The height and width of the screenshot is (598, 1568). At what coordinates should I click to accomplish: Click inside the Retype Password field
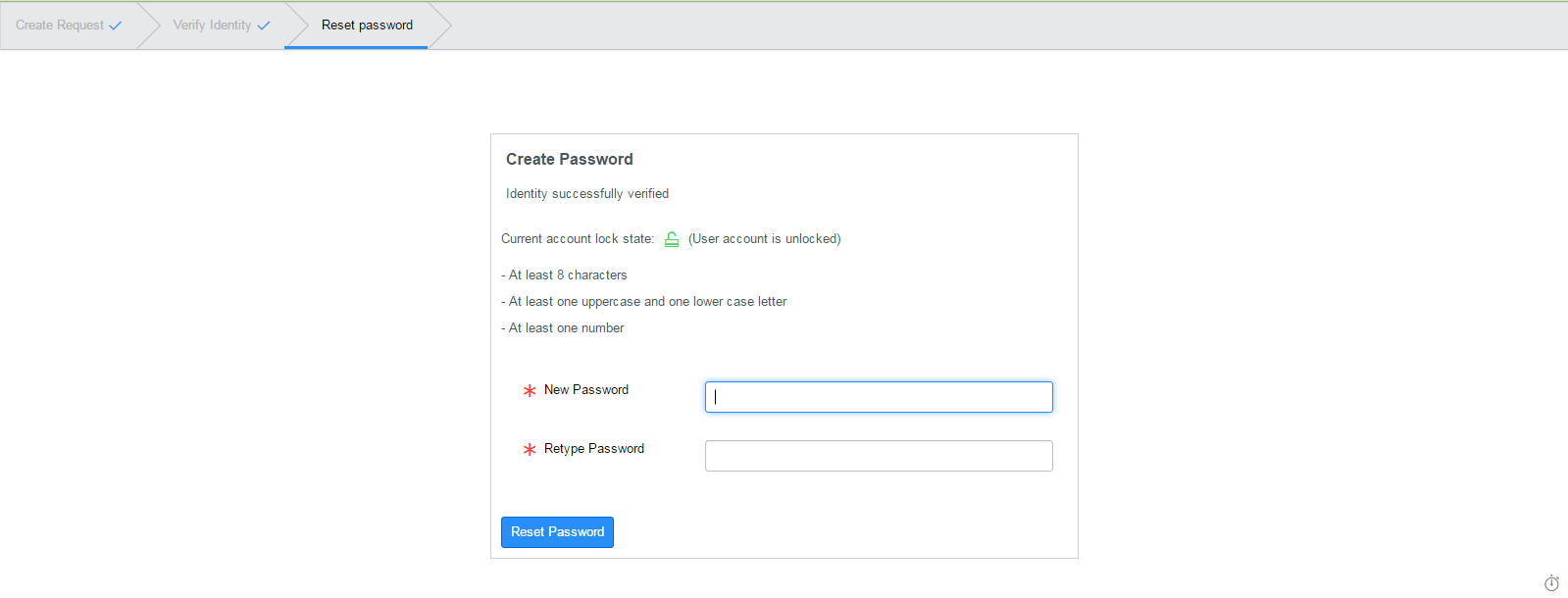point(878,455)
